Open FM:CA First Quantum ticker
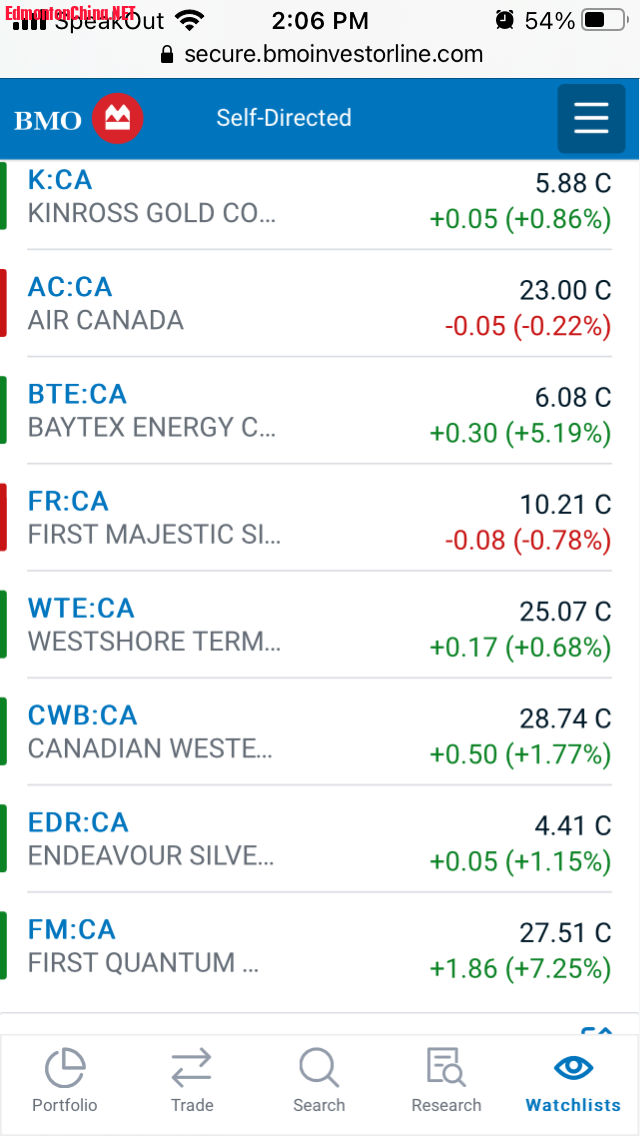Image resolution: width=640 pixels, height=1136 pixels. pos(71,930)
